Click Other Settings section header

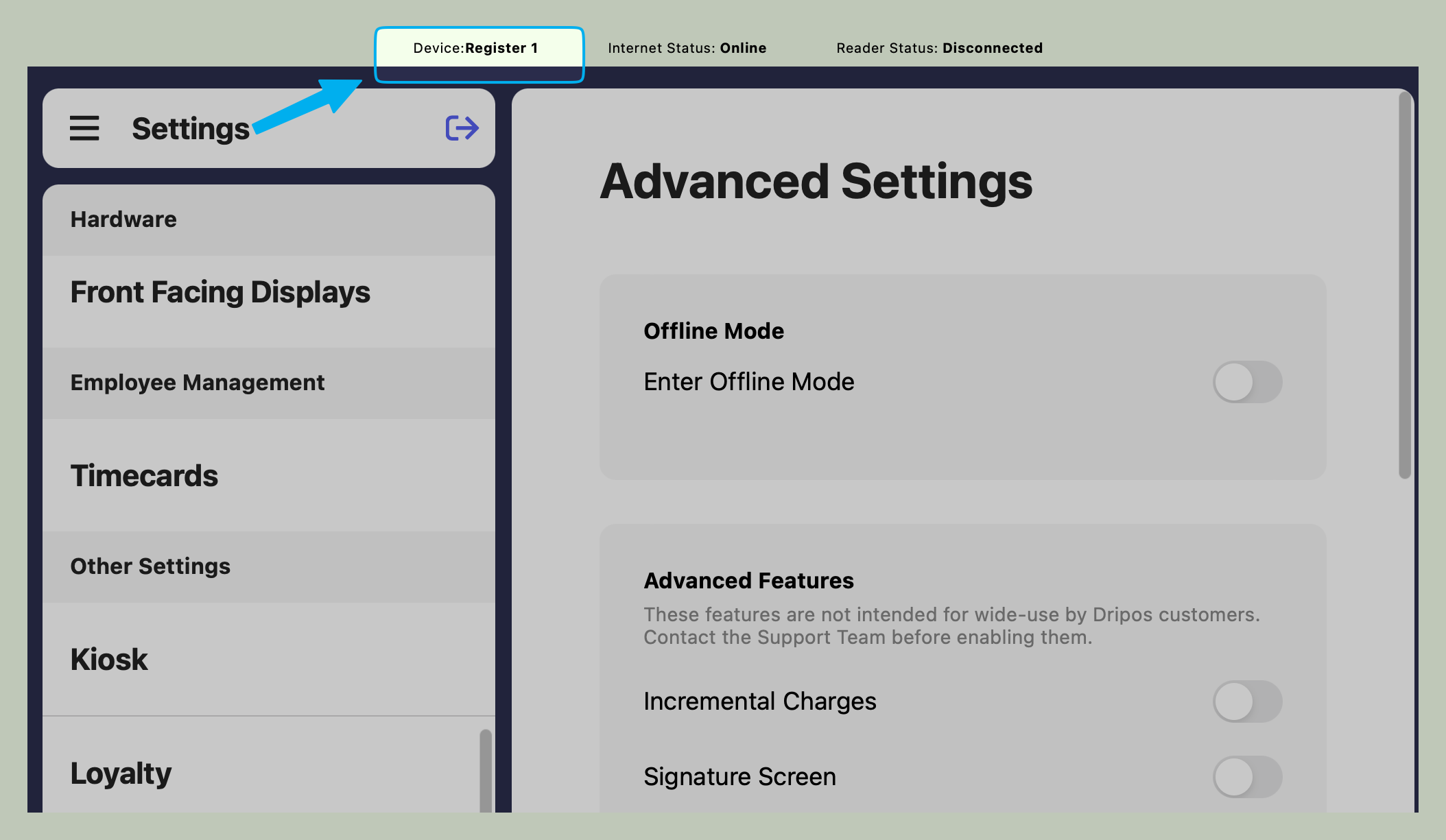(x=150, y=566)
